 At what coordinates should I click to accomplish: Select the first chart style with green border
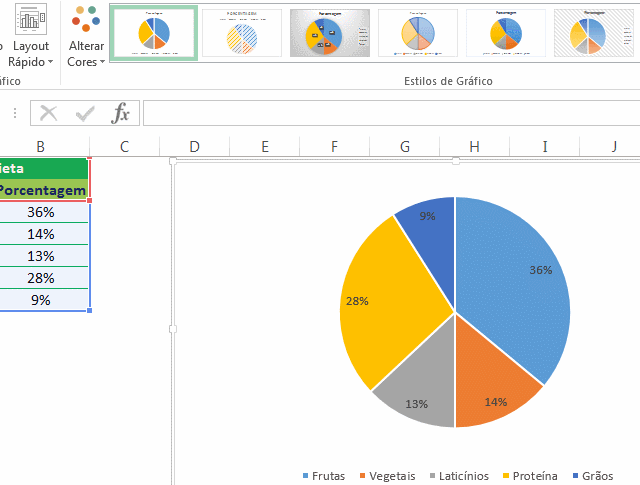tap(153, 33)
